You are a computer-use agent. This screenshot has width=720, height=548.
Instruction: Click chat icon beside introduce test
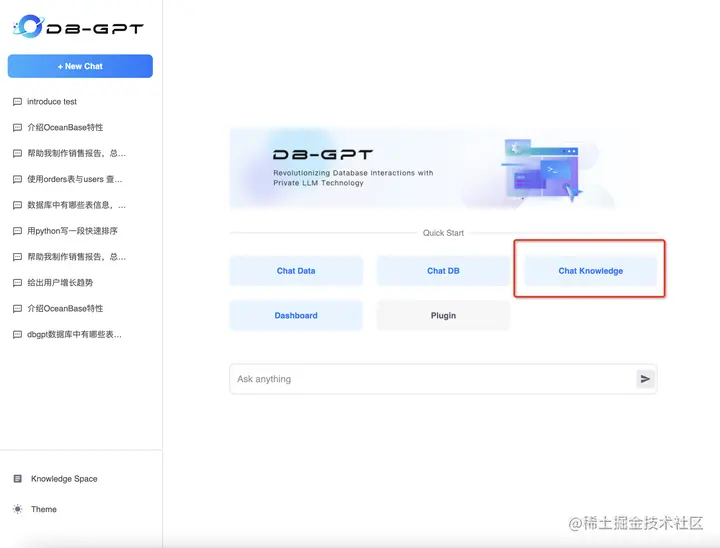(17, 102)
